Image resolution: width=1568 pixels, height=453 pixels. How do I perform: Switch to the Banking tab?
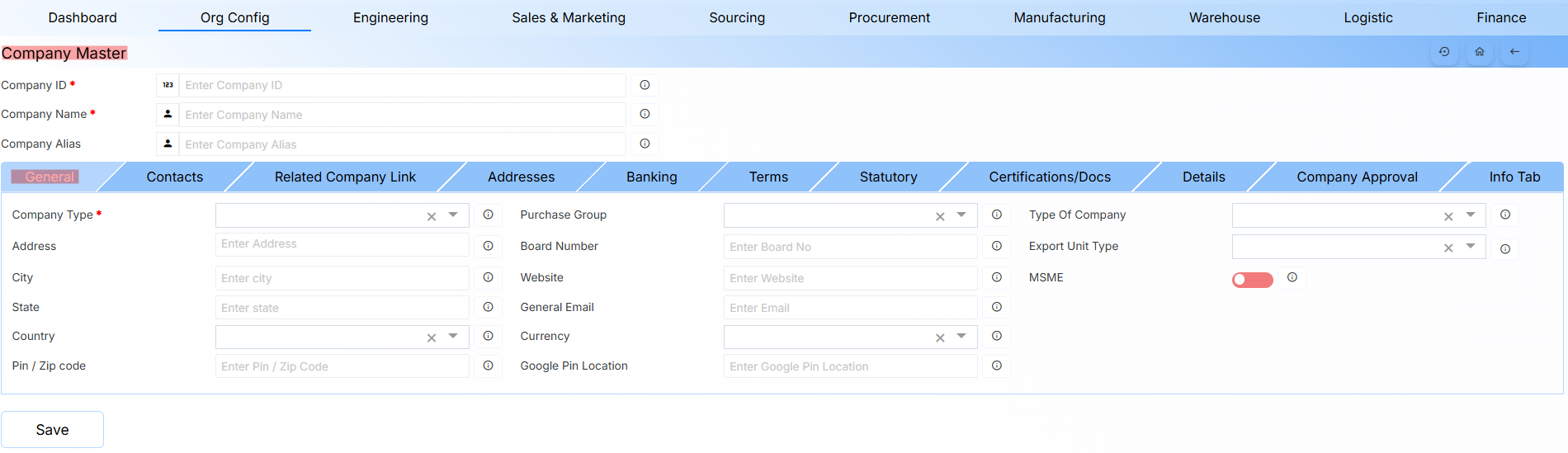pyautogui.click(x=651, y=177)
